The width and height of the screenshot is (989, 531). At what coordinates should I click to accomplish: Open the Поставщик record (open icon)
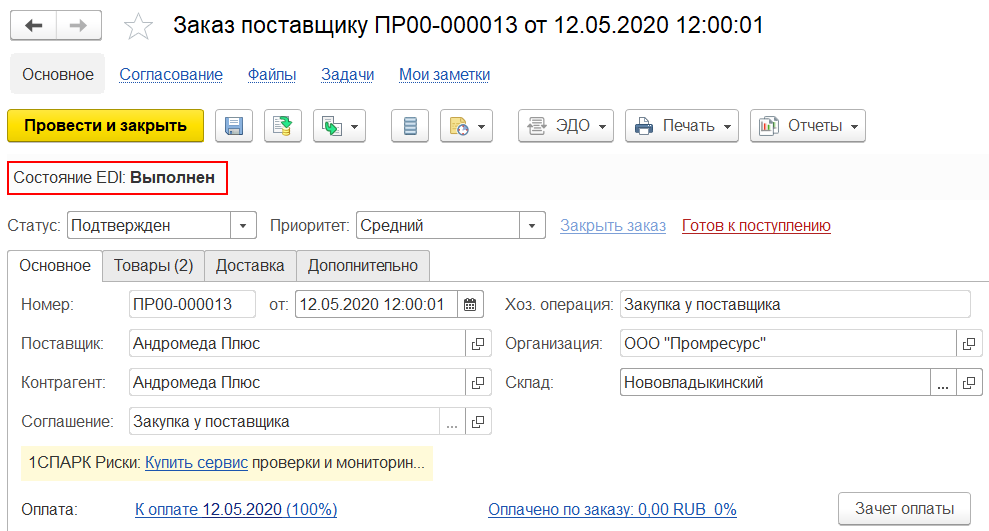point(478,344)
